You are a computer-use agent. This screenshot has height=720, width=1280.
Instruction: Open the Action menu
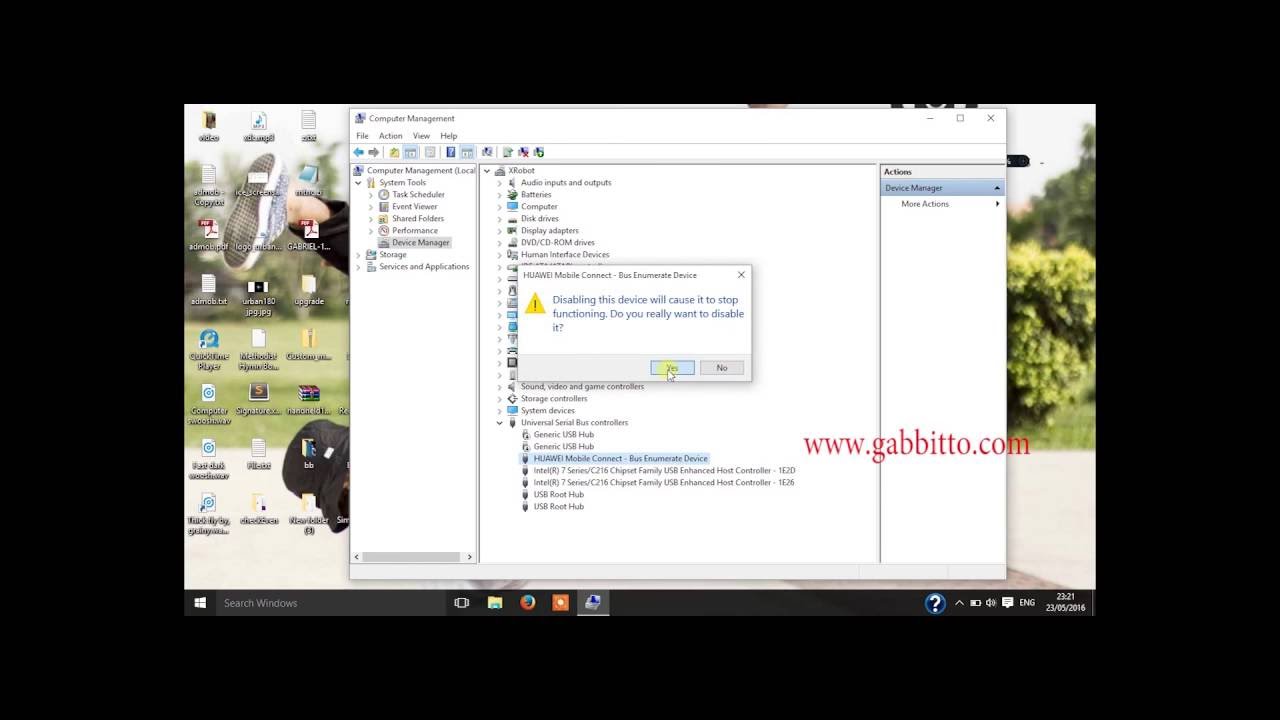(x=390, y=136)
